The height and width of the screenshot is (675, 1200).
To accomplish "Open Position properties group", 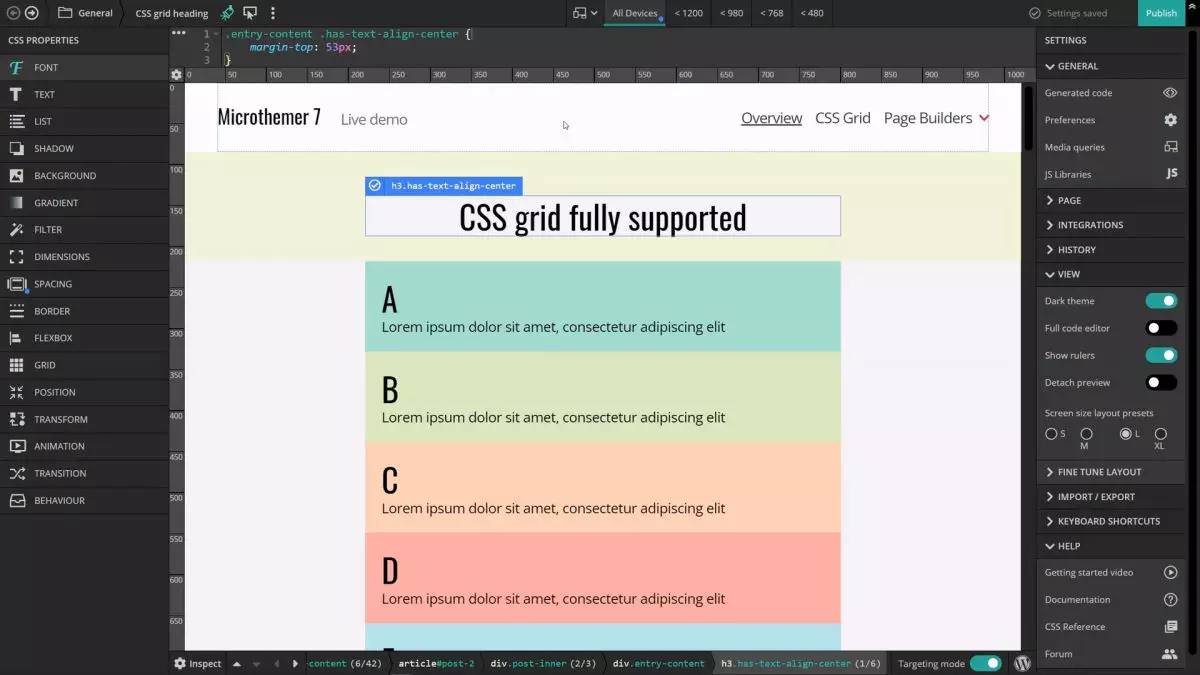I will [84, 391].
